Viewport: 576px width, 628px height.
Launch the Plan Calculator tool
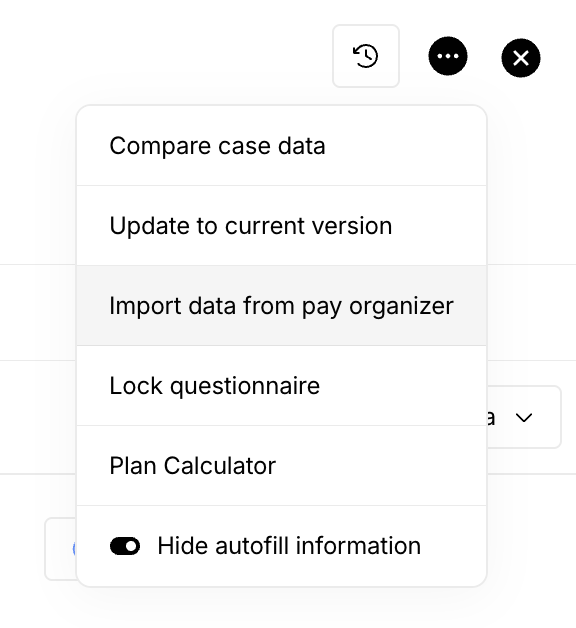[x=282, y=466]
